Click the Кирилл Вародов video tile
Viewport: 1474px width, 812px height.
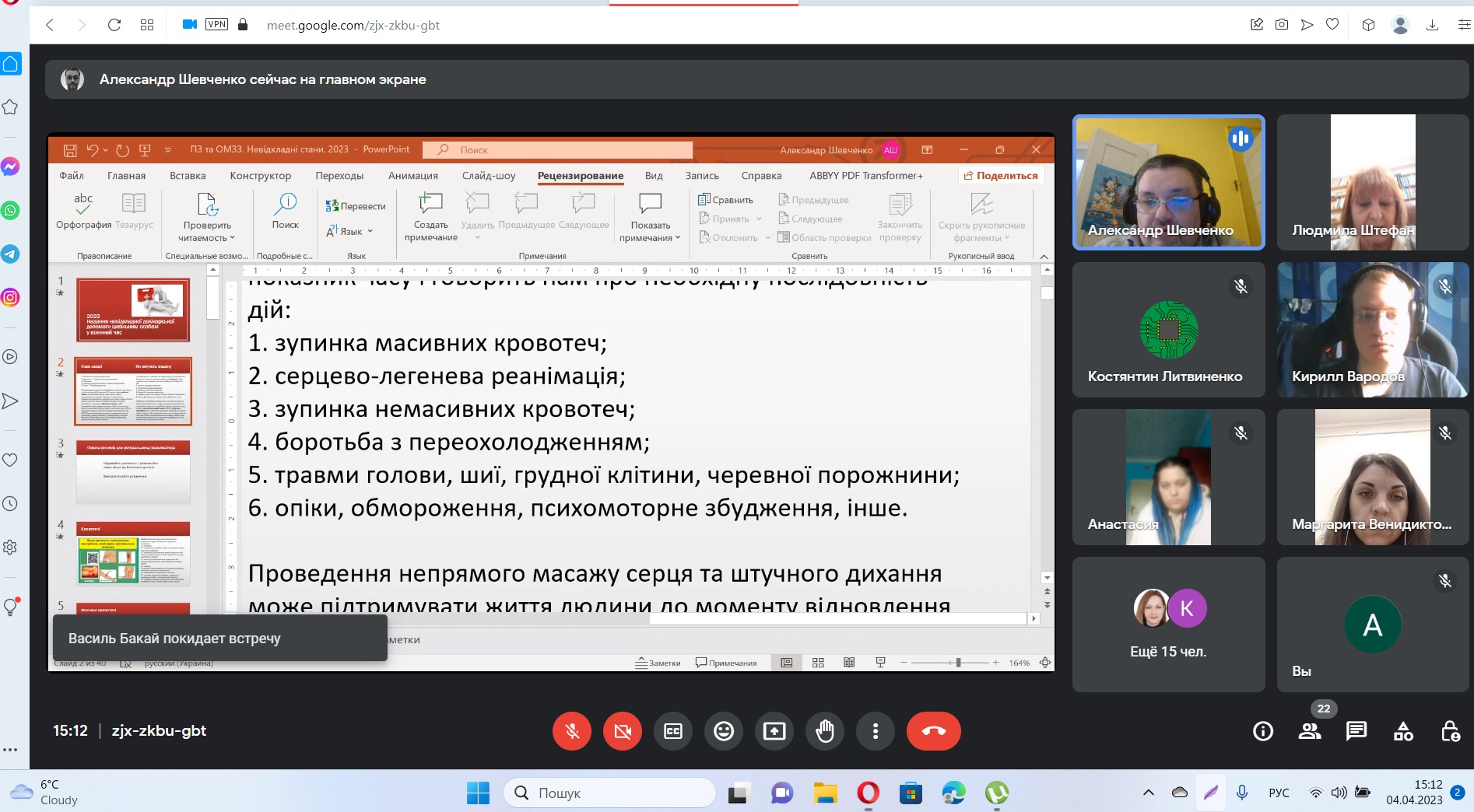click(x=1373, y=330)
